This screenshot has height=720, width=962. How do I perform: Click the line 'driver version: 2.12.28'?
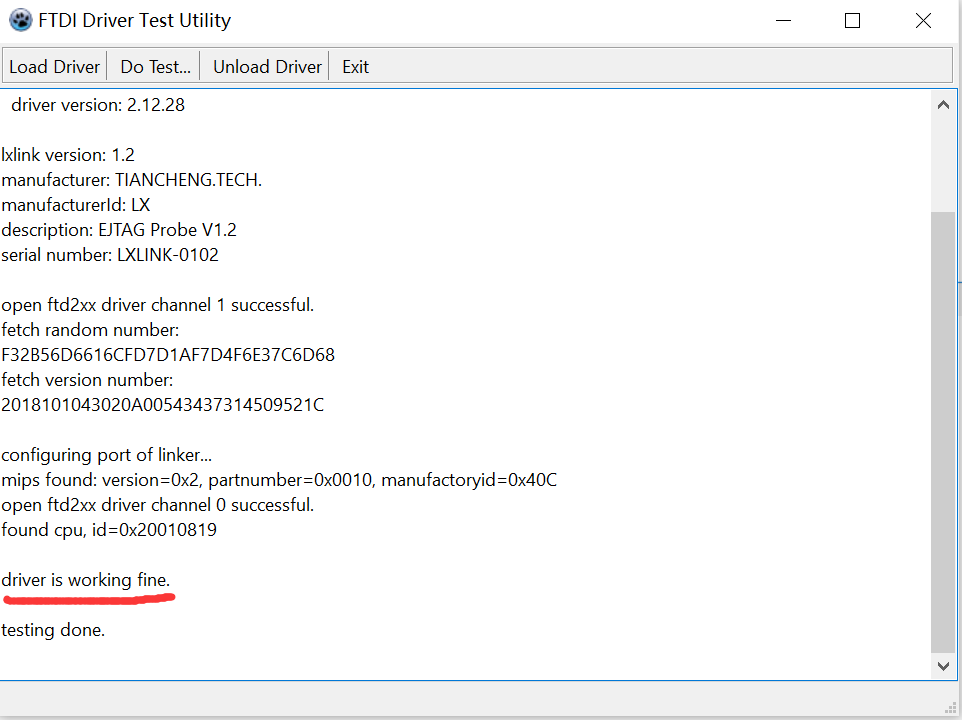click(98, 105)
